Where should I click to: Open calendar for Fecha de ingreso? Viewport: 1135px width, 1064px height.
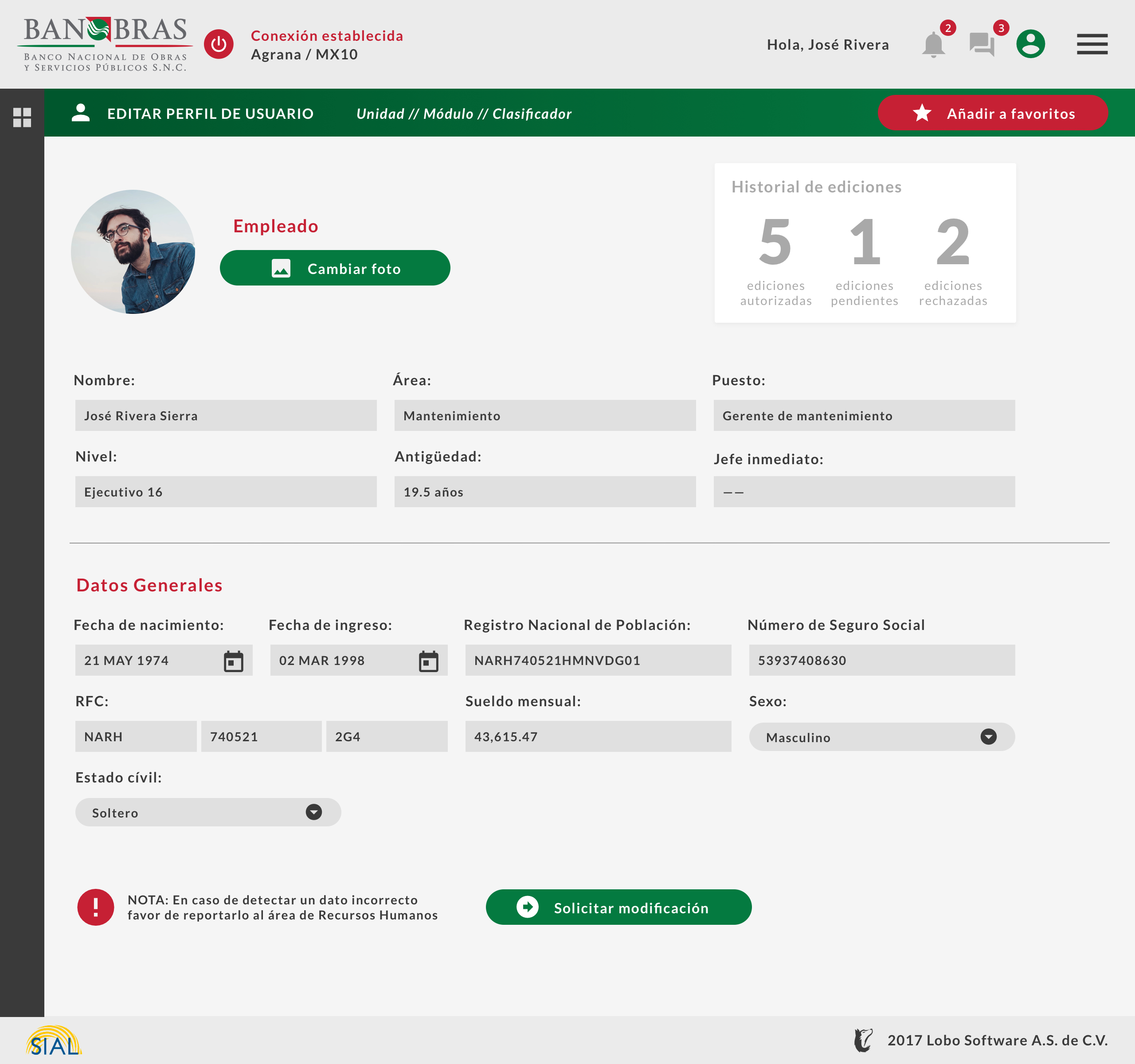click(428, 661)
